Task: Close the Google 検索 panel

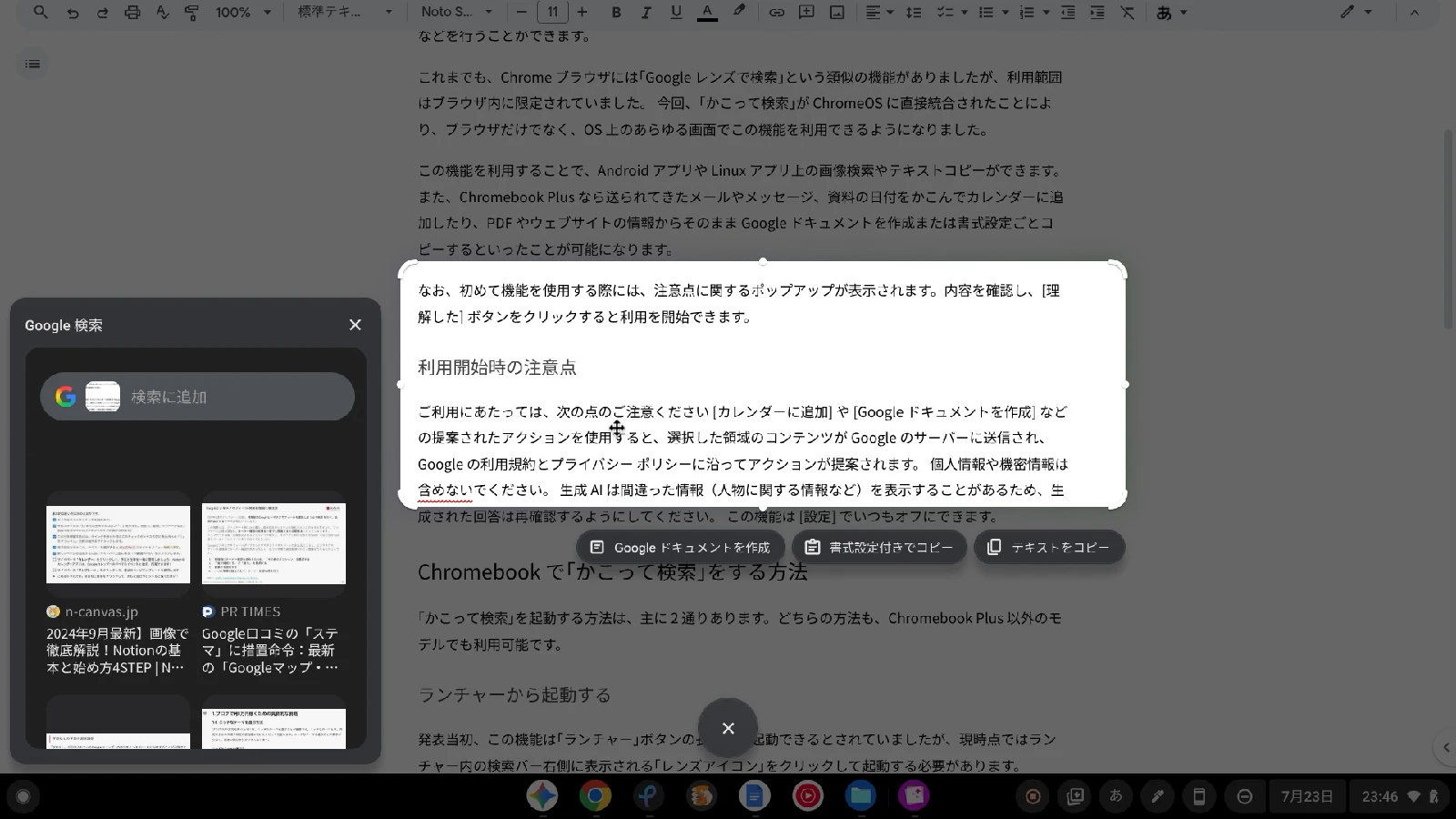Action: point(355,325)
